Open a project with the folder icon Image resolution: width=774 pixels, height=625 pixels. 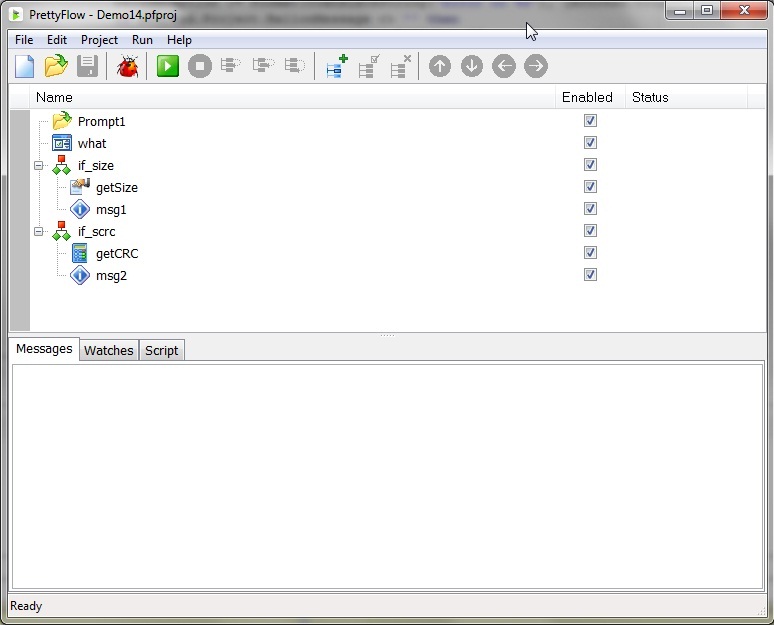pyautogui.click(x=56, y=66)
